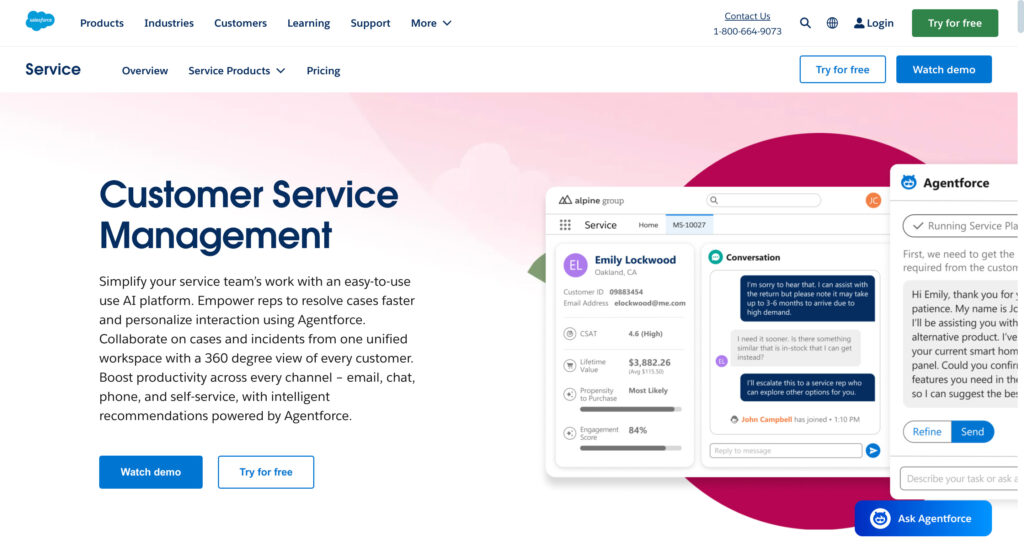The image size is (1024, 553).
Task: Click Try for free in Service bar
Action: point(842,69)
